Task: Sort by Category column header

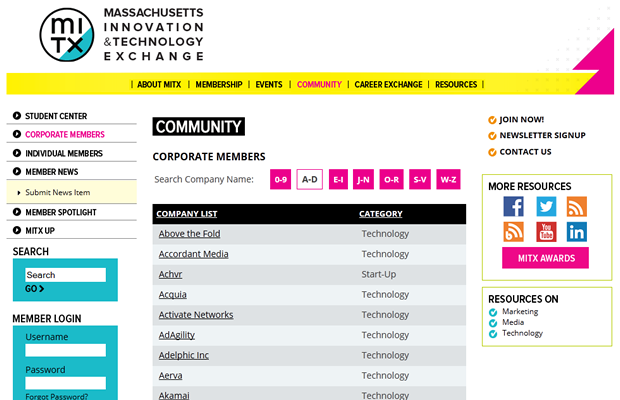Action: pyautogui.click(x=381, y=214)
